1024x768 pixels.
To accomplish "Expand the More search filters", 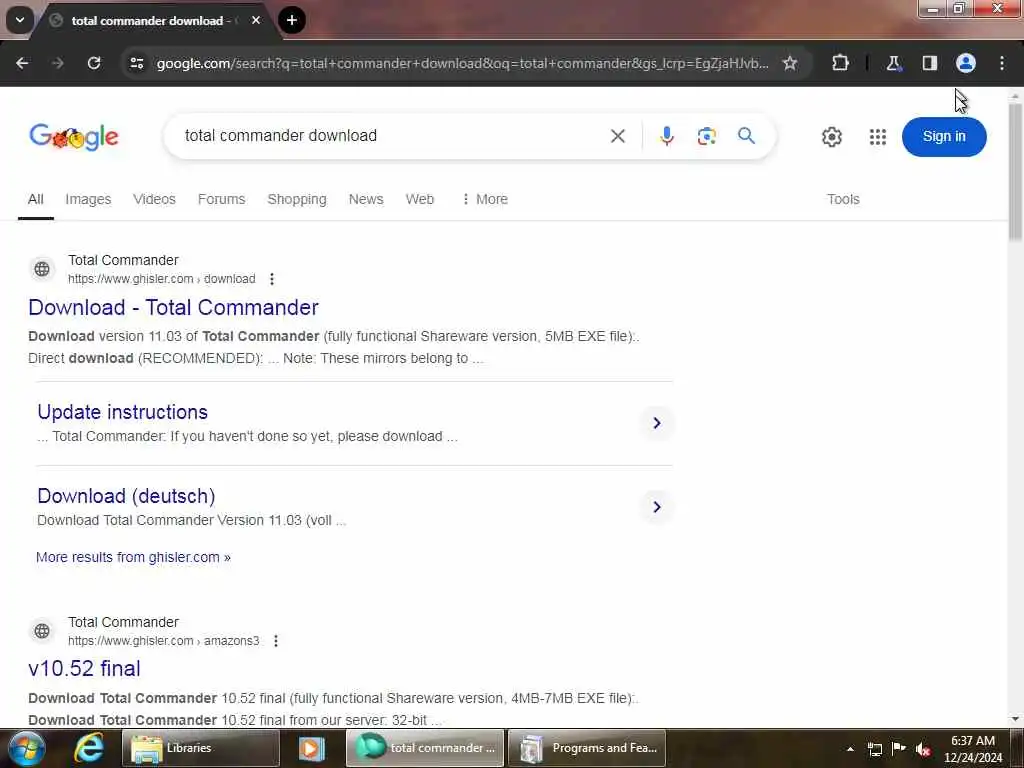I will pos(485,199).
